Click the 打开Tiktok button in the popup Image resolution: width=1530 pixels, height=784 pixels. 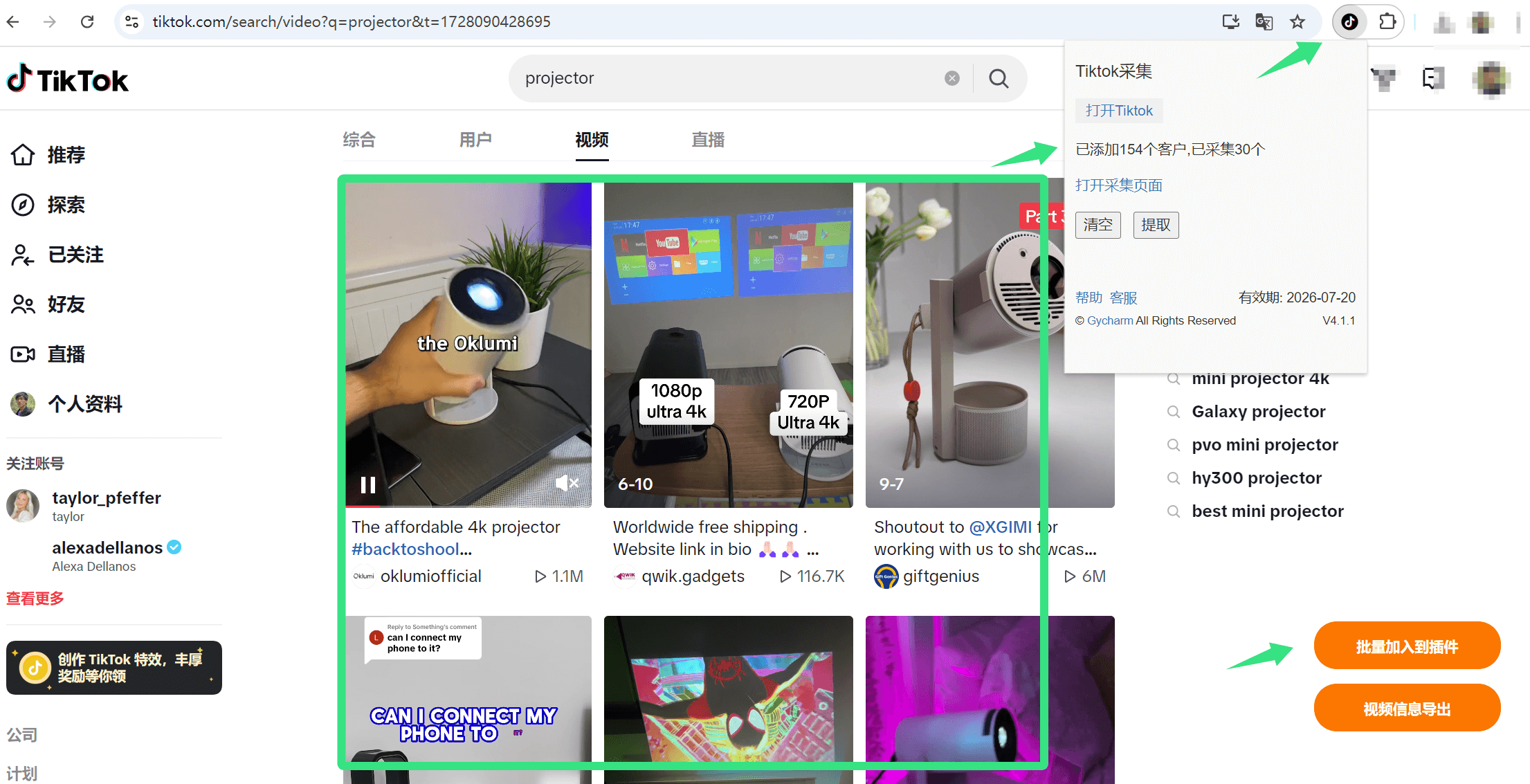pyautogui.click(x=1119, y=111)
